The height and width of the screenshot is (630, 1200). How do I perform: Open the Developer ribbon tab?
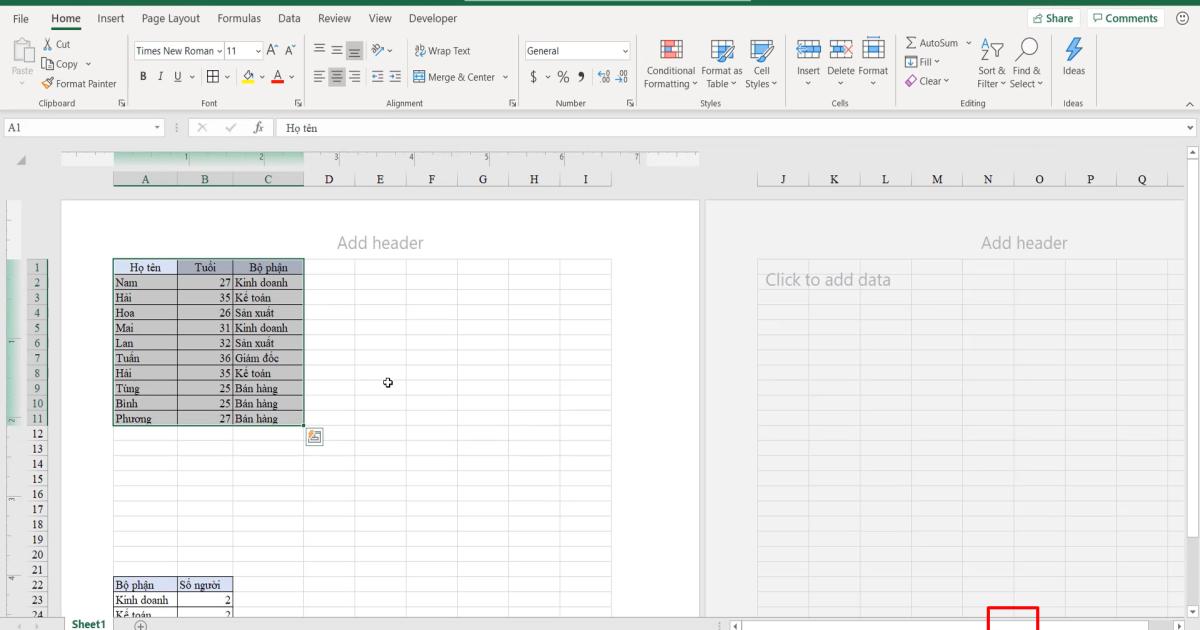pos(432,18)
